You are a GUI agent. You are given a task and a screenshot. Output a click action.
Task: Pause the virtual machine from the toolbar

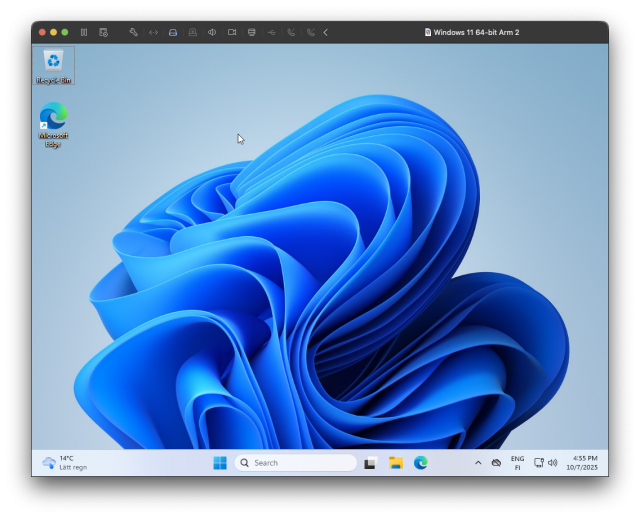point(84,32)
